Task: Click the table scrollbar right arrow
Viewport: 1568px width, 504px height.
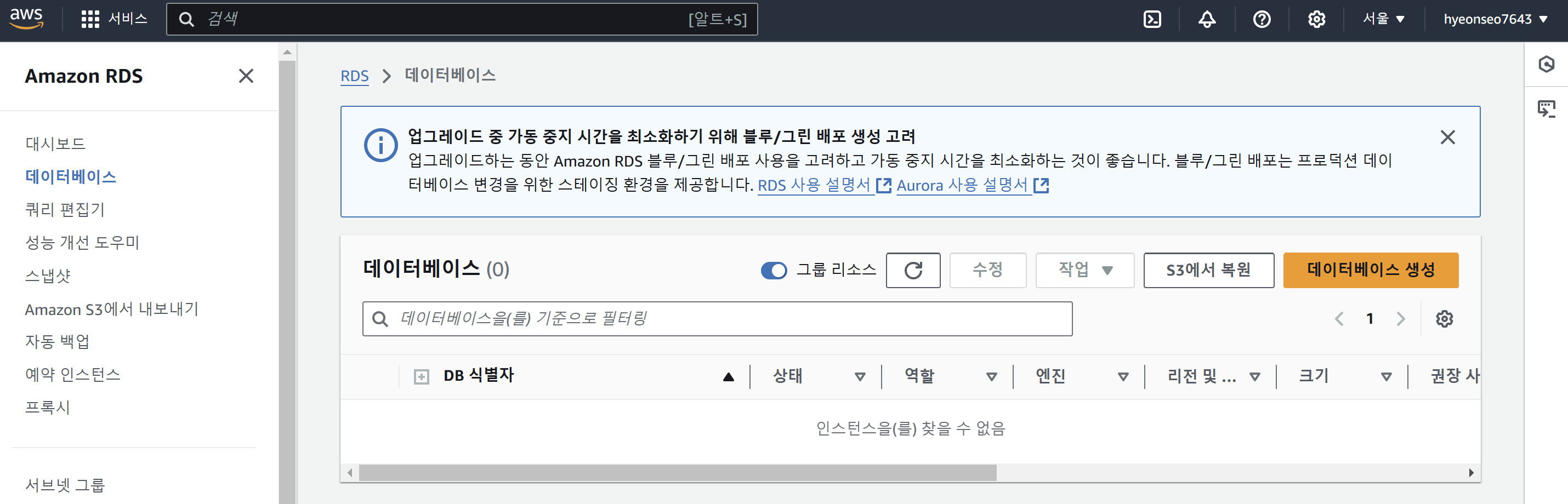Action: point(1471,473)
